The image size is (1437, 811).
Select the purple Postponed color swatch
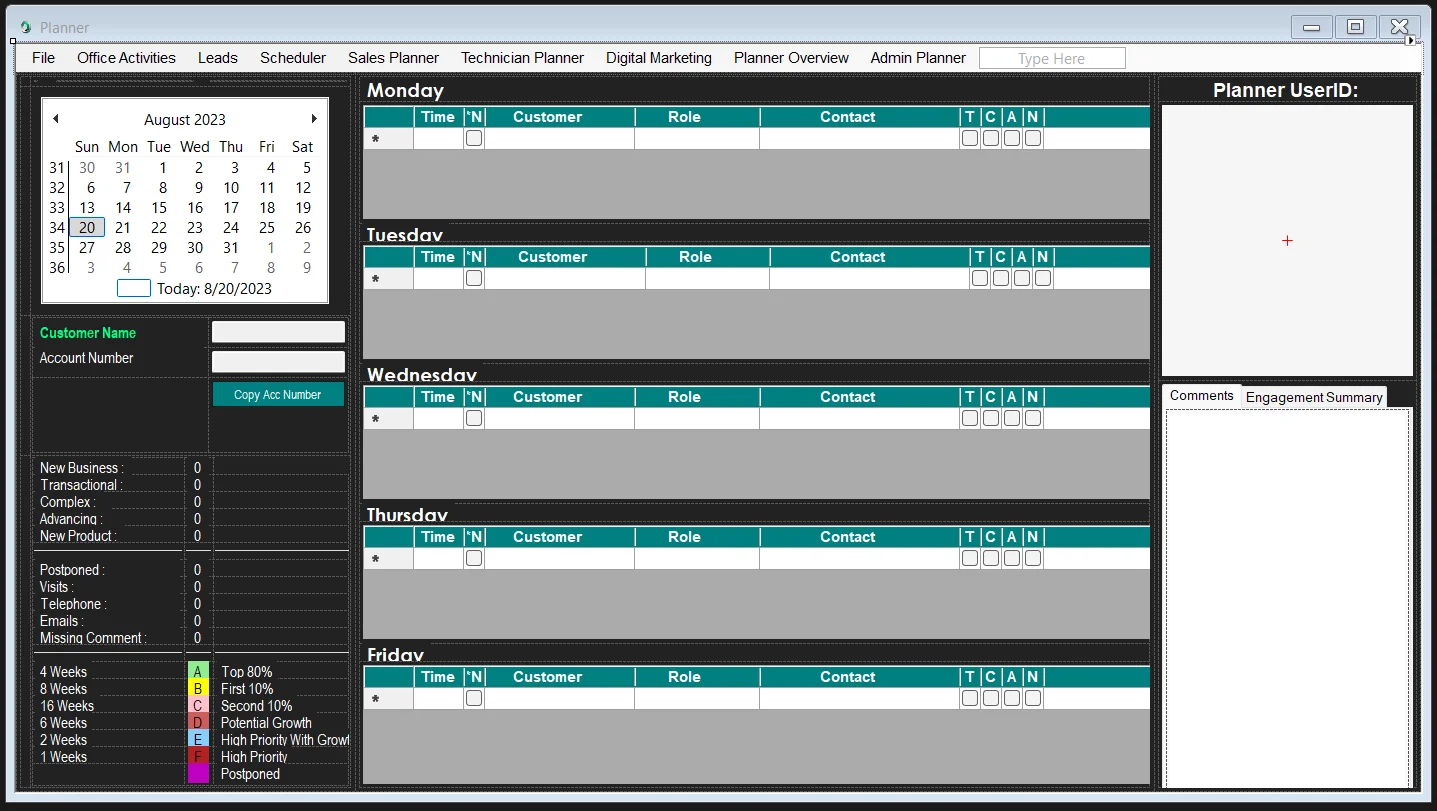click(198, 774)
